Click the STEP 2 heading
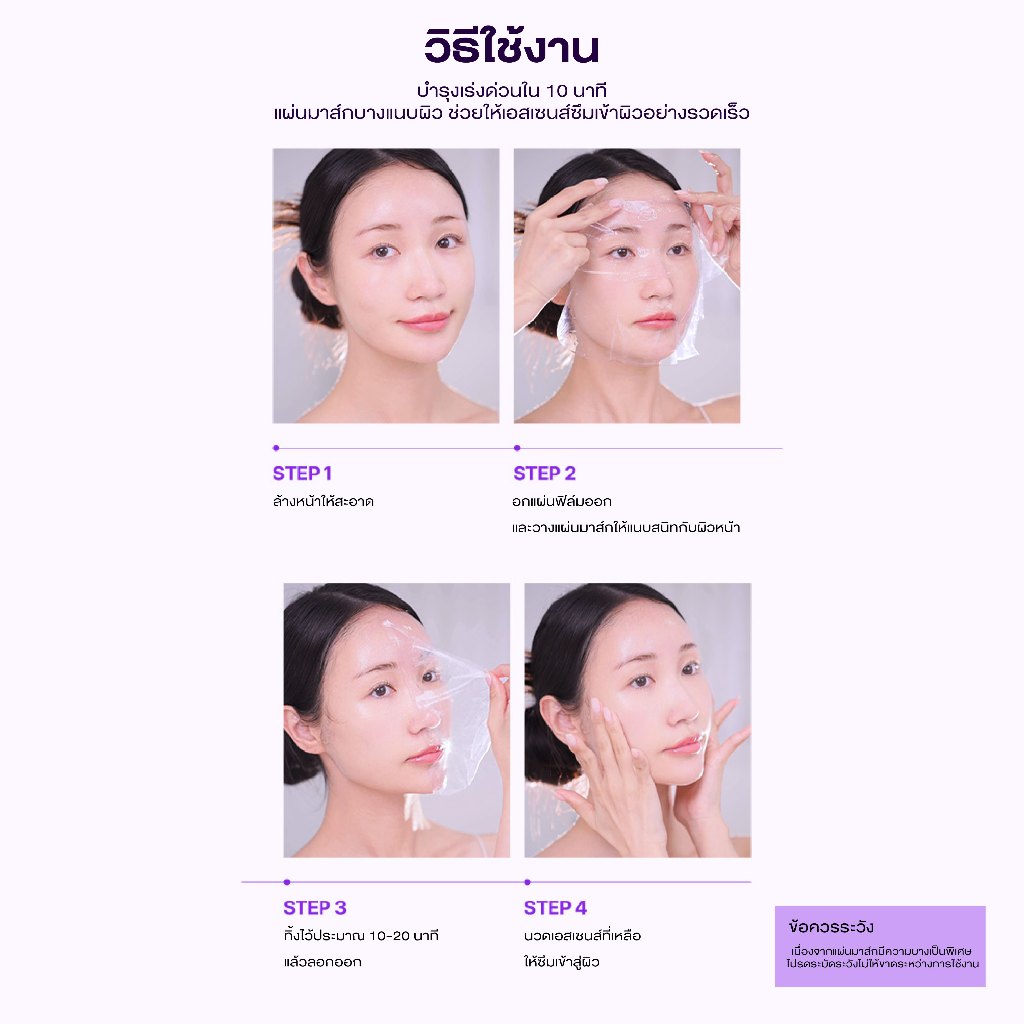 coord(545,473)
